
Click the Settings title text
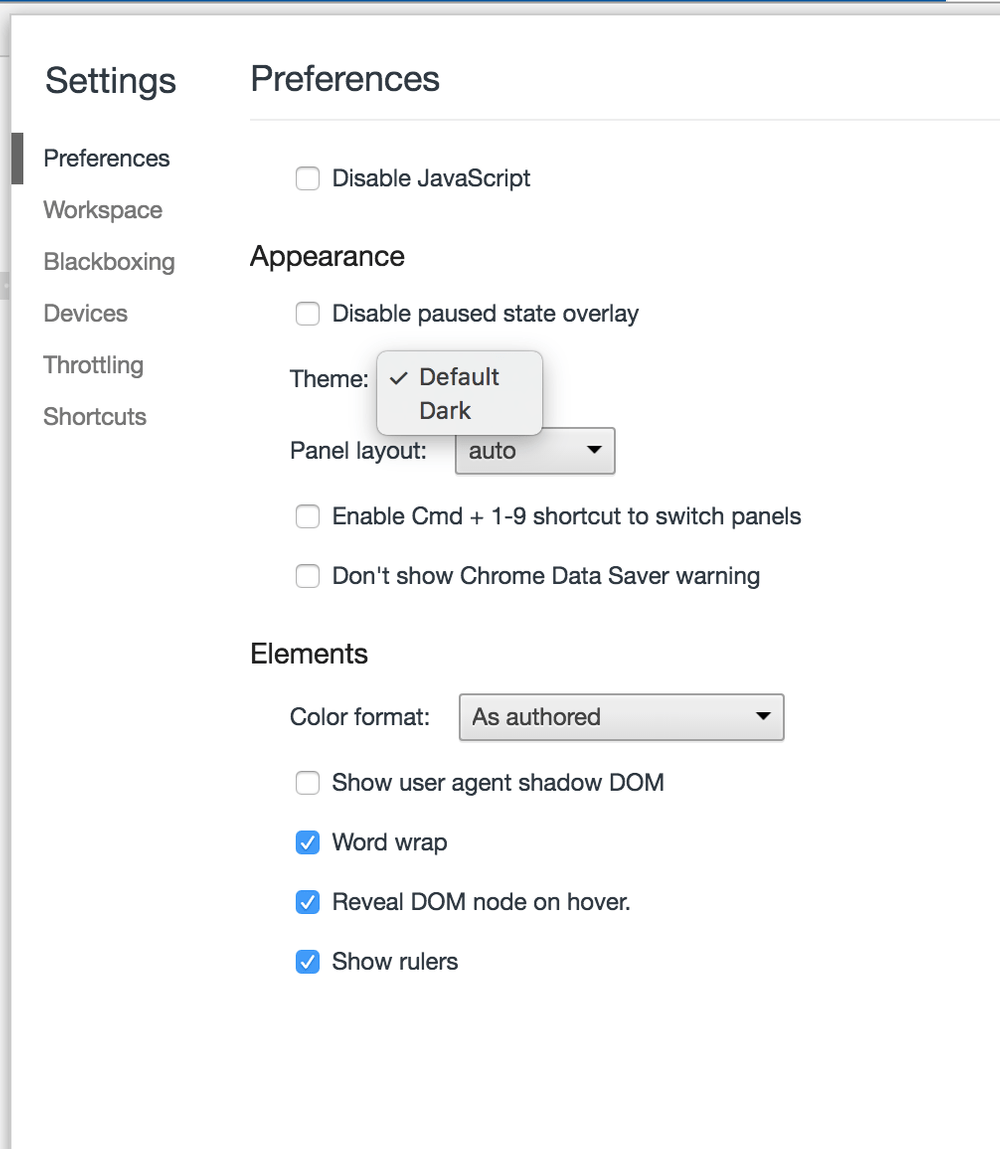click(111, 81)
